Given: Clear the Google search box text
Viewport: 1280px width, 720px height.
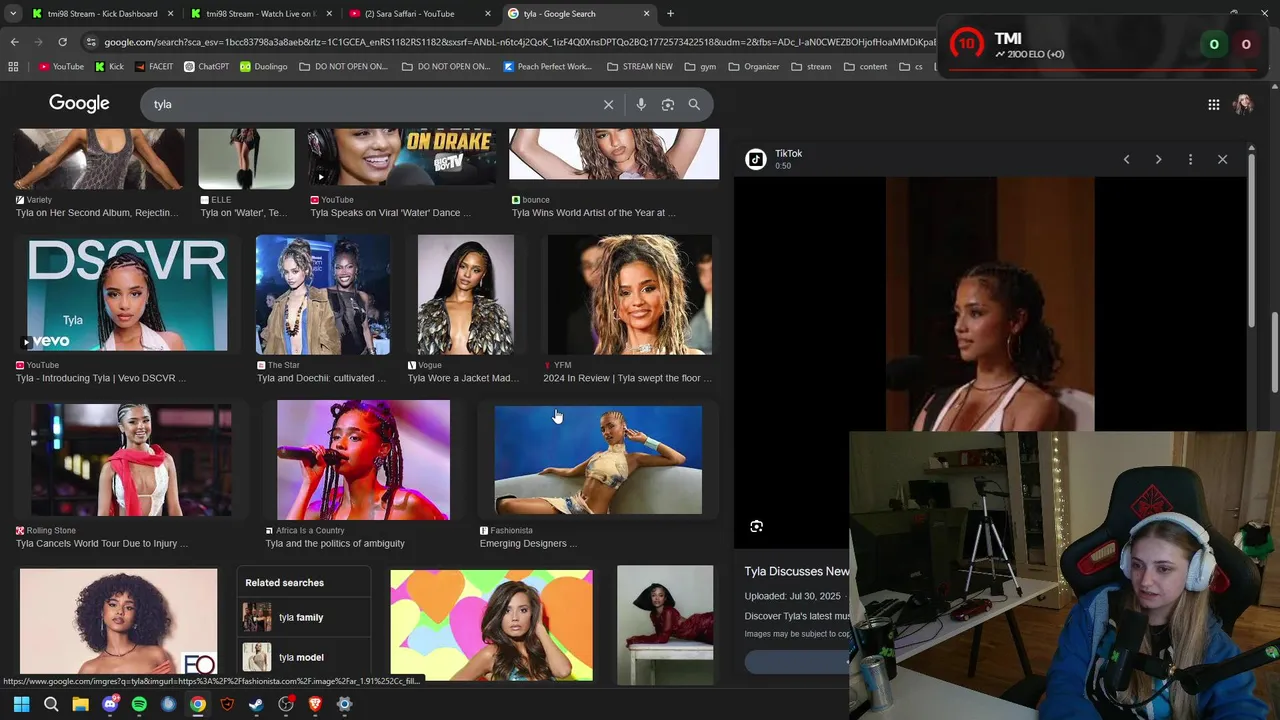Looking at the screenshot, I should (608, 104).
